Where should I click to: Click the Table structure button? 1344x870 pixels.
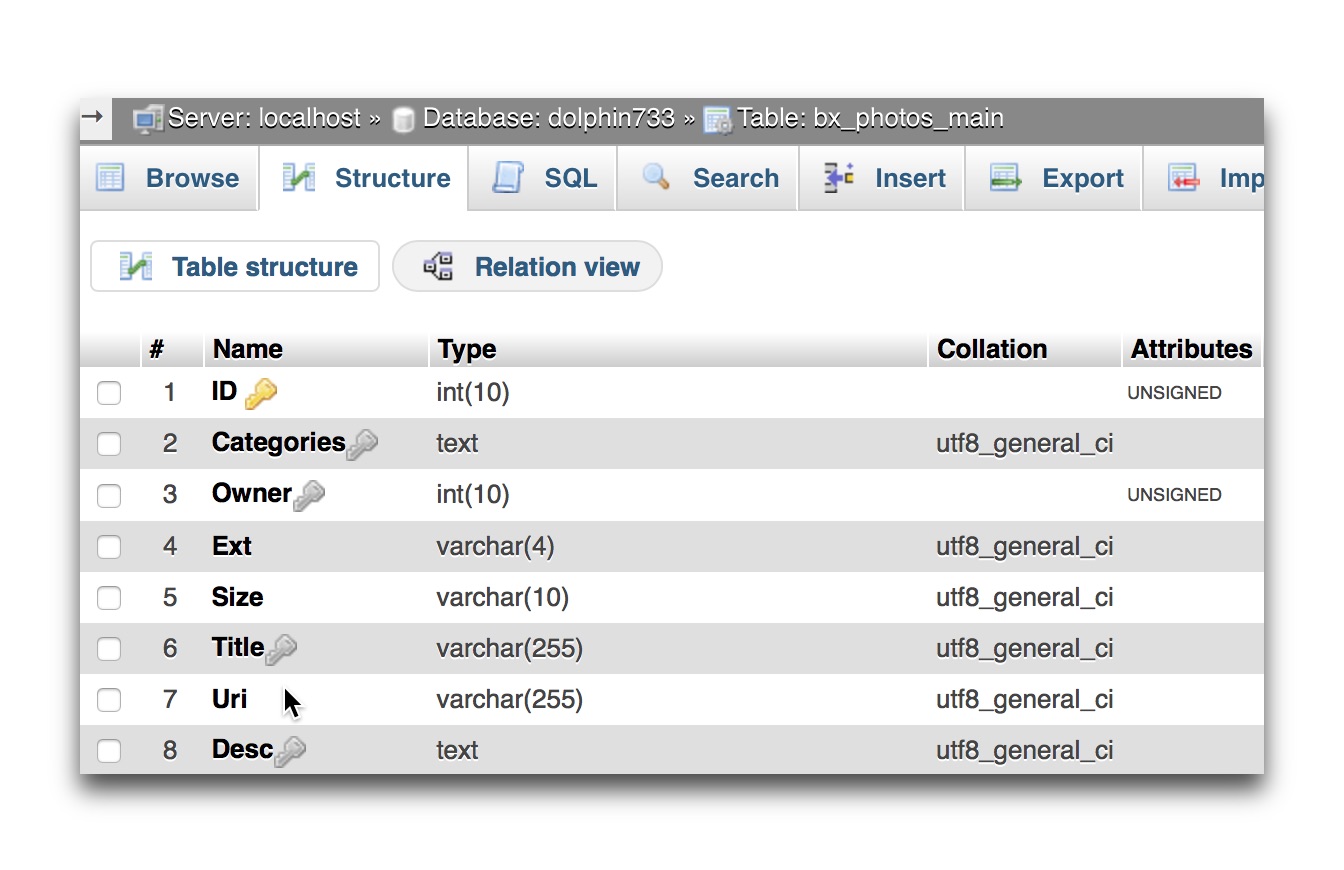coord(236,267)
